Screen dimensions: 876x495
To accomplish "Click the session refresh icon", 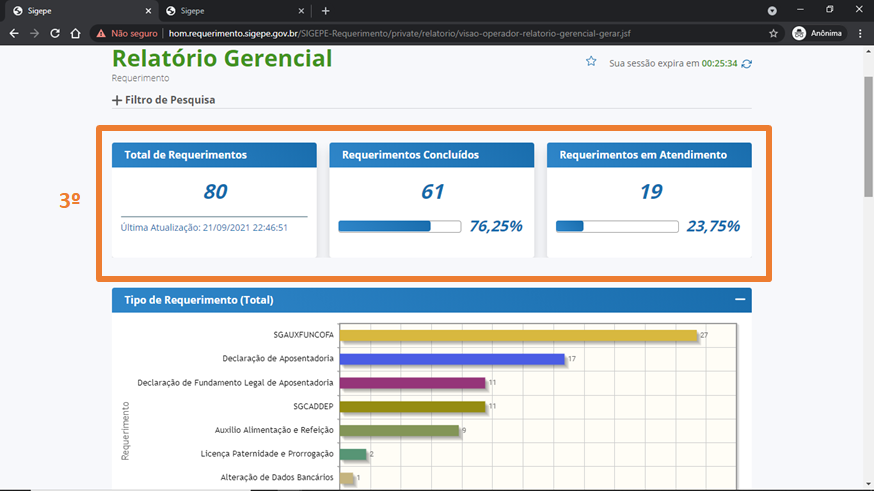I will [x=747, y=63].
